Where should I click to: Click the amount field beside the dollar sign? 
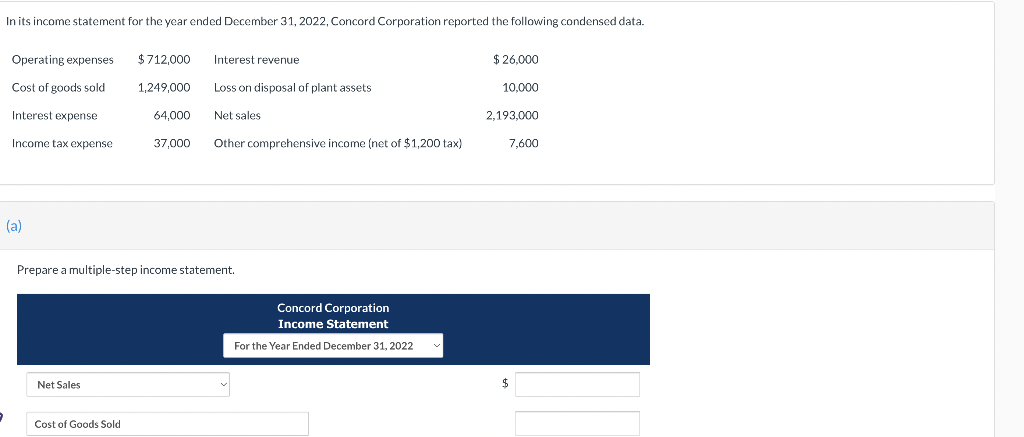coord(577,384)
